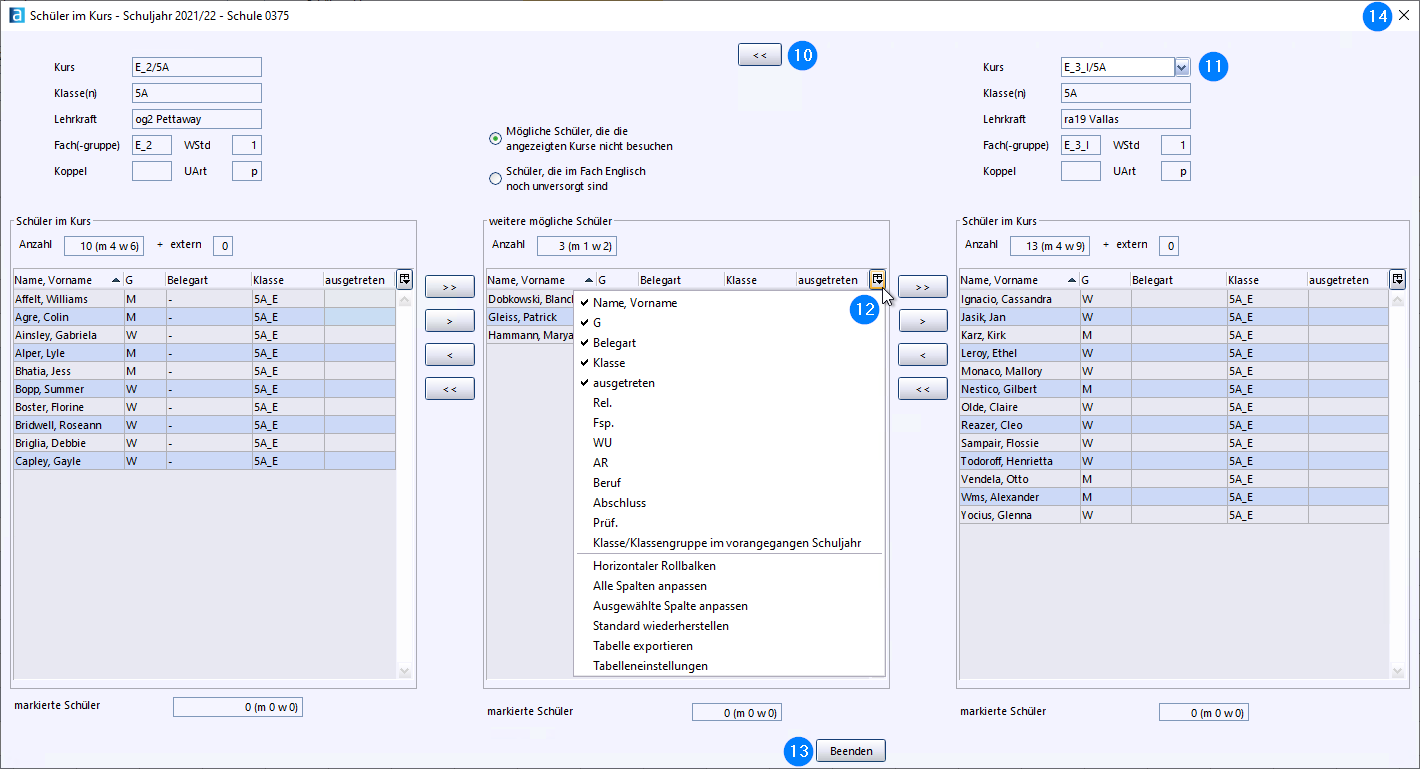Choose 'Ausgewählte Spalte anpassen' menu entry

coord(729,606)
